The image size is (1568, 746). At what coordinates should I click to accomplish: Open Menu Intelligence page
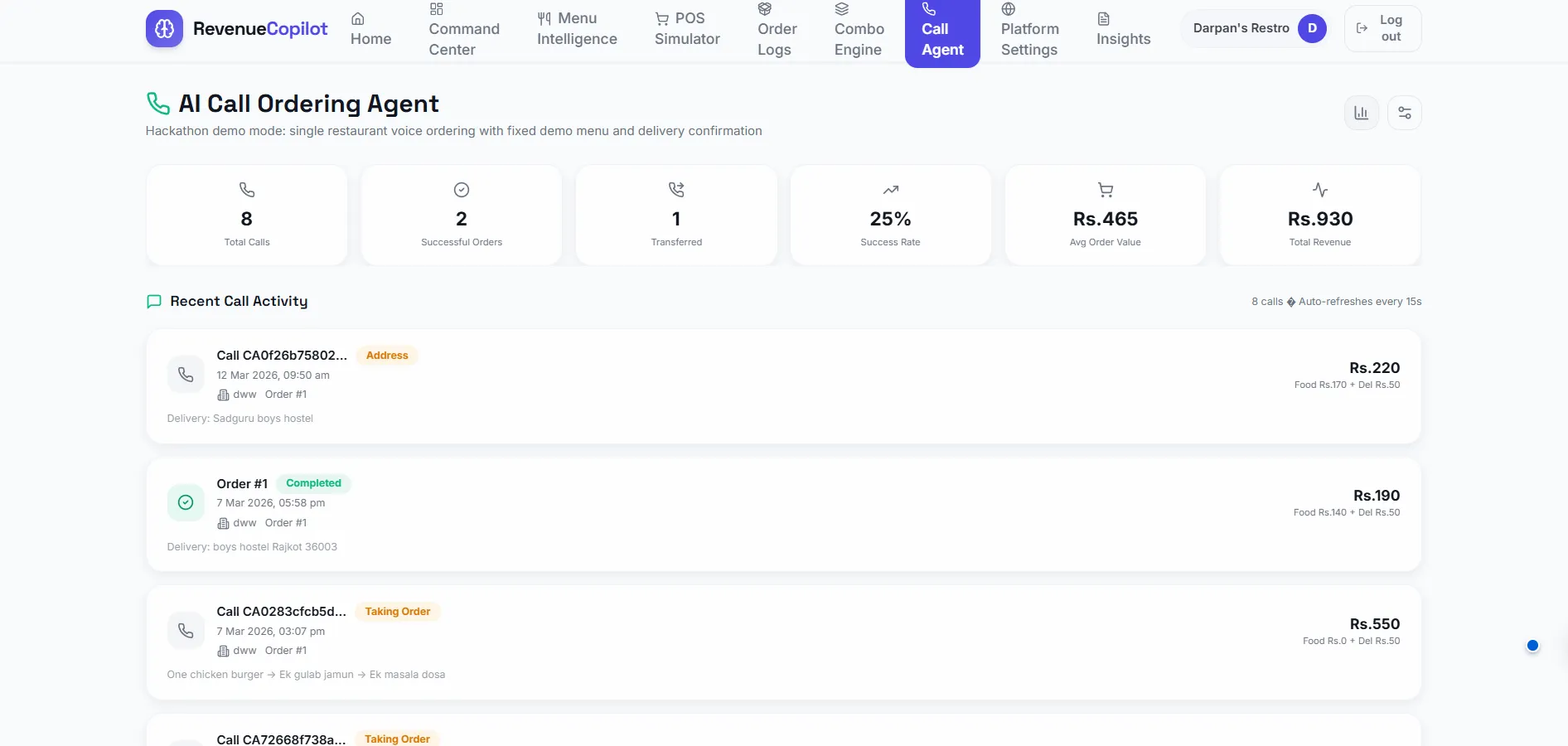[577, 29]
